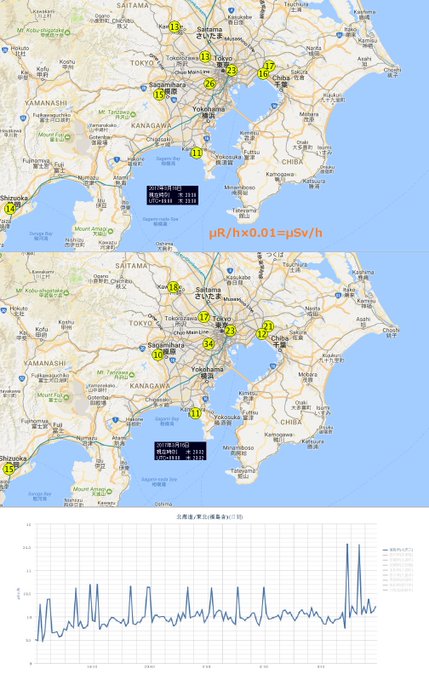This screenshot has height=680, width=429.
Task: Select marker 11 near Yokosuka on top map
Action: (196, 153)
